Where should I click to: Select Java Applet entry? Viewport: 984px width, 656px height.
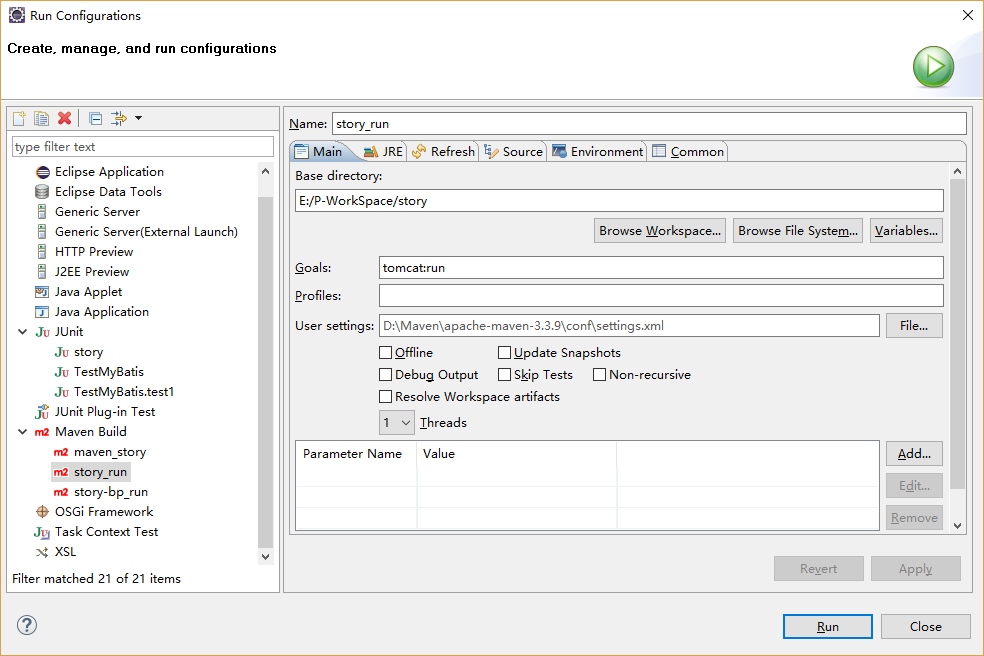pyautogui.click(x=88, y=292)
